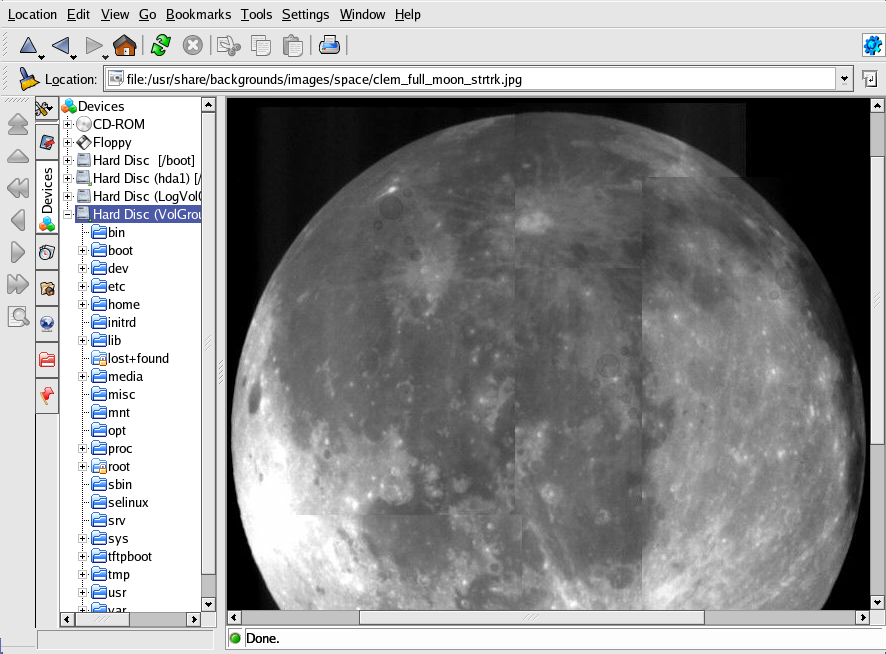Open the Location bar history dropdown
This screenshot has height=654, width=886.
844,79
